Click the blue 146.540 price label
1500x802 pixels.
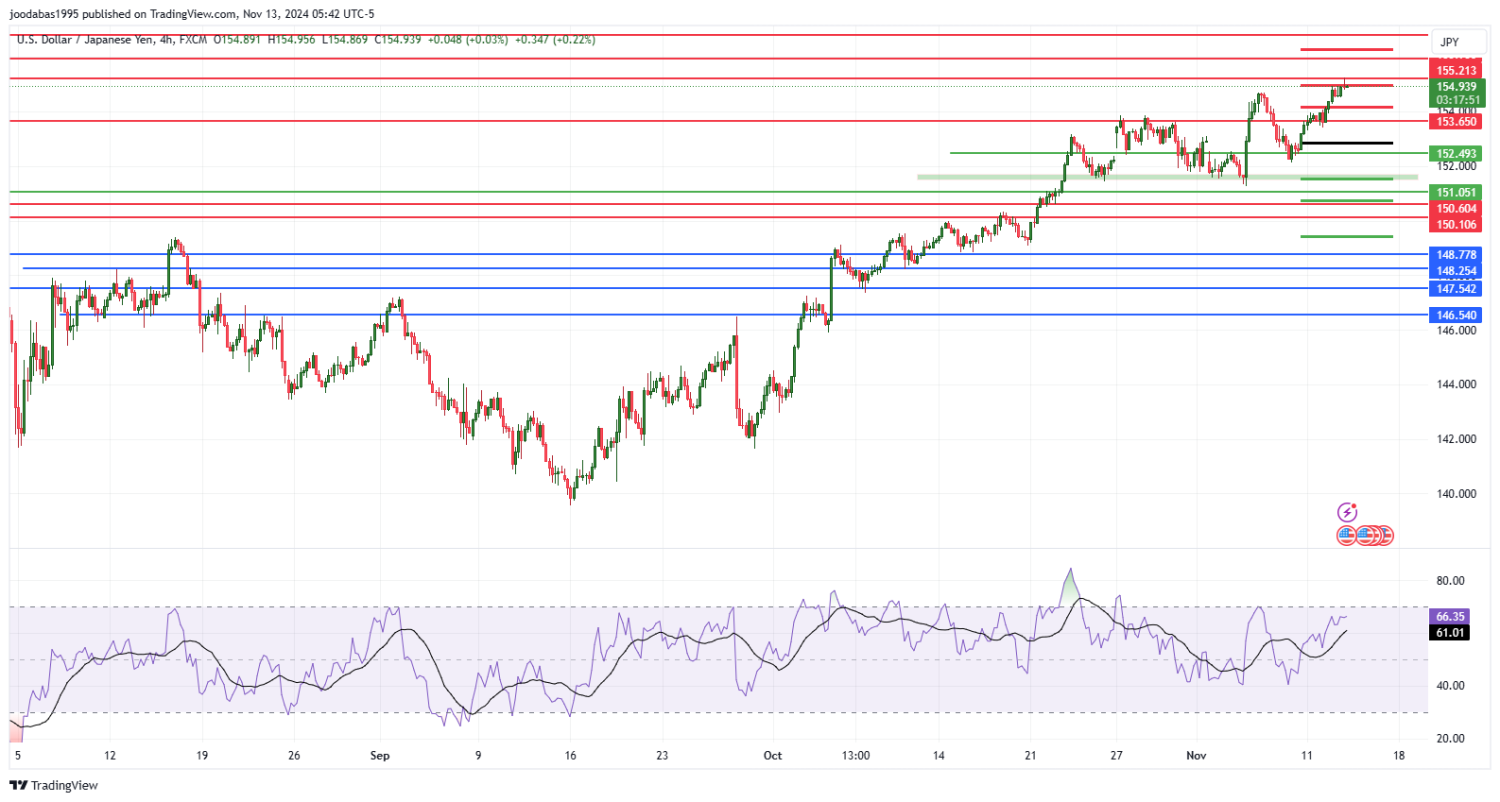tap(1457, 315)
